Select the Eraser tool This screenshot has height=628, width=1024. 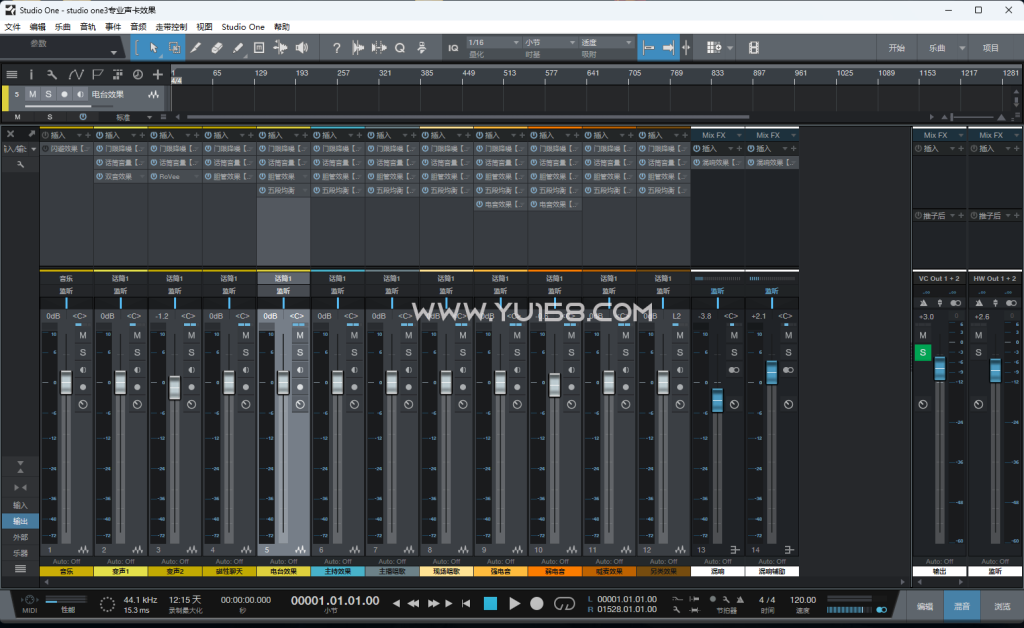(x=217, y=48)
